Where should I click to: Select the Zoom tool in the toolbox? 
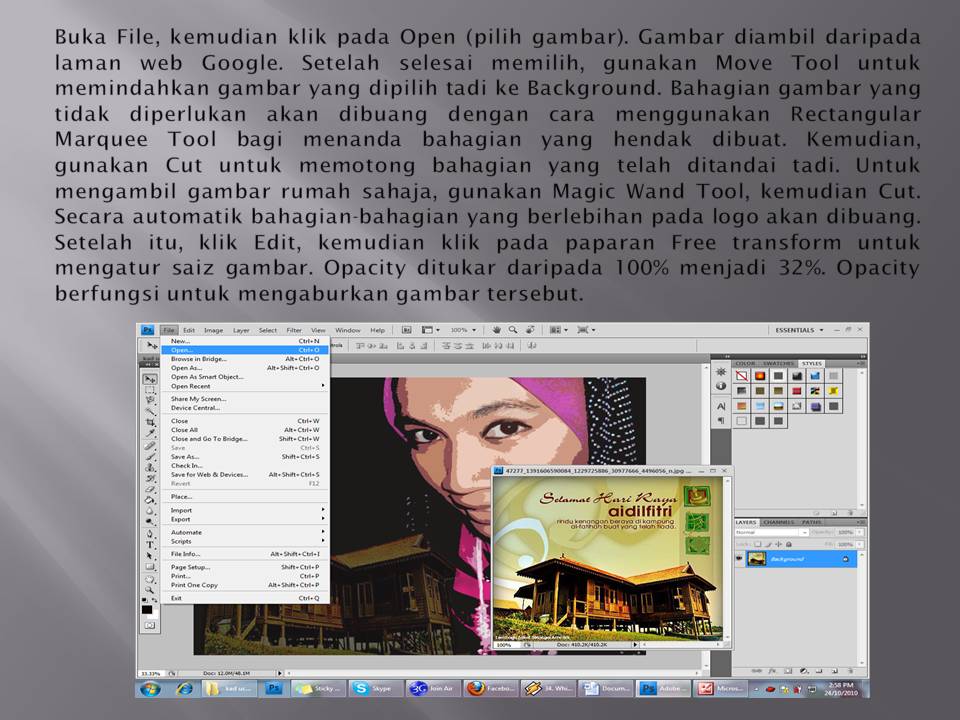[x=150, y=589]
